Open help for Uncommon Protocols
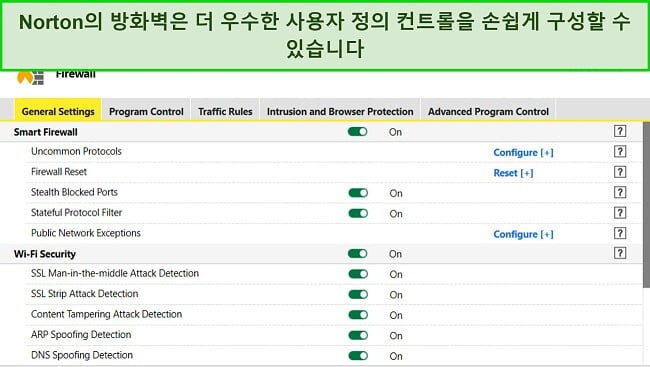The width and height of the screenshot is (650, 367). coord(620,151)
